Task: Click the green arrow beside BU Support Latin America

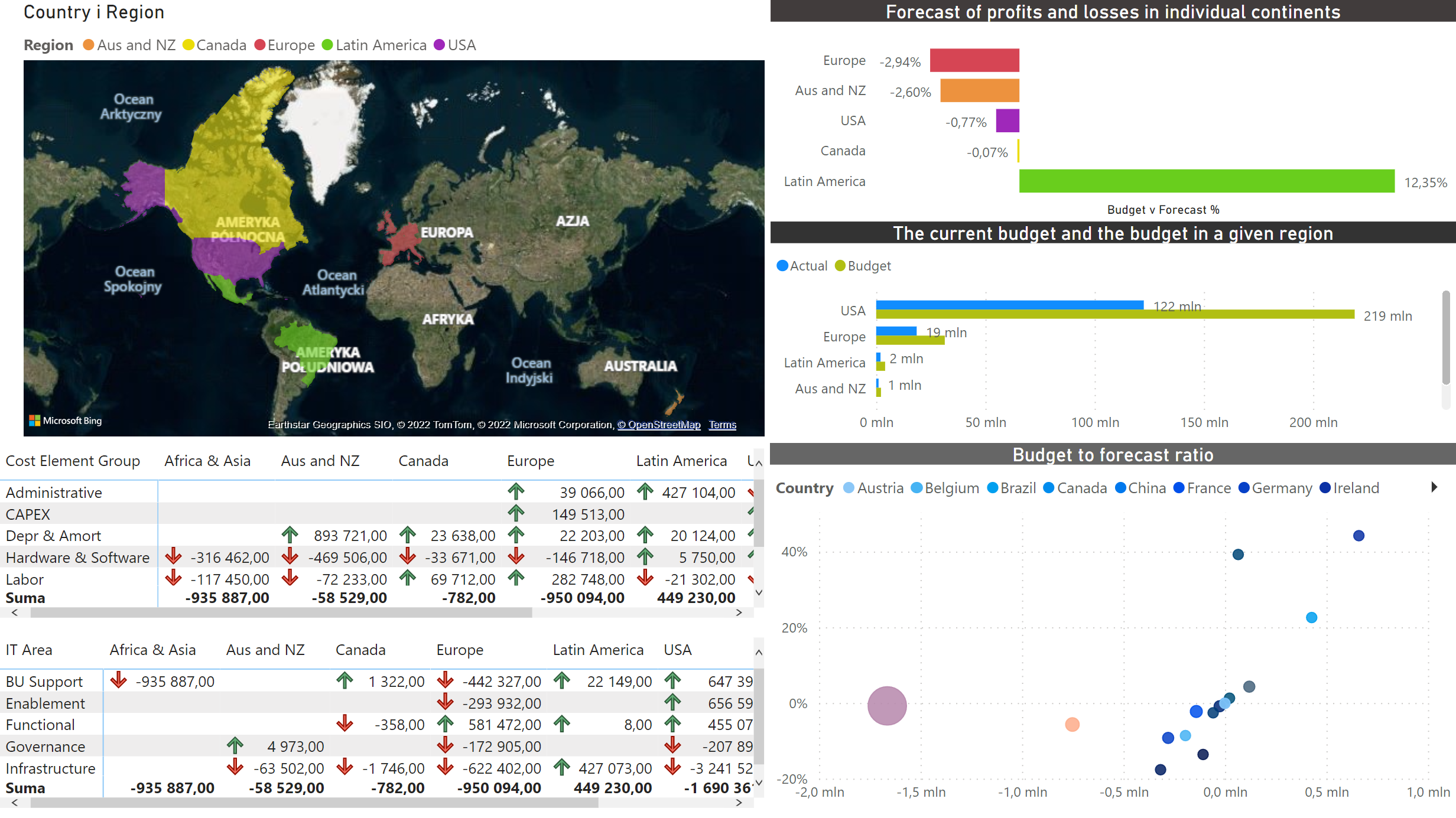Action: (562, 680)
